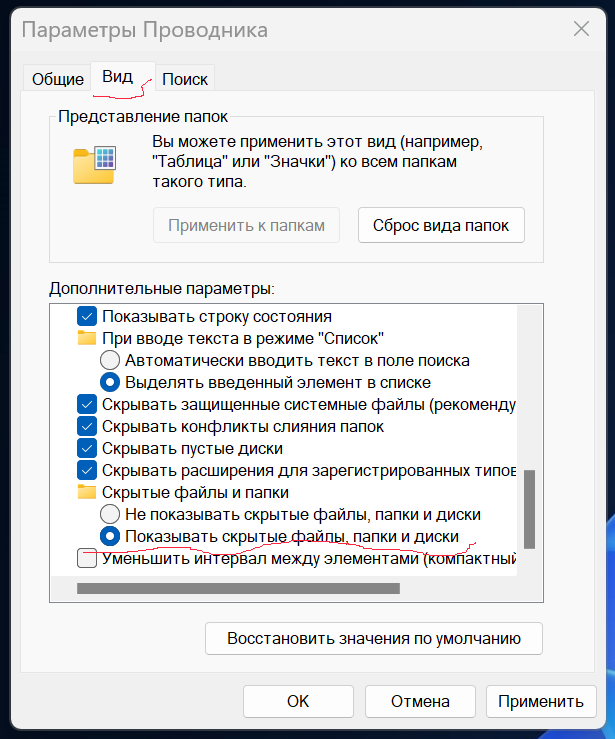Confirm settings with the OK button
615x739 pixels.
click(x=298, y=701)
